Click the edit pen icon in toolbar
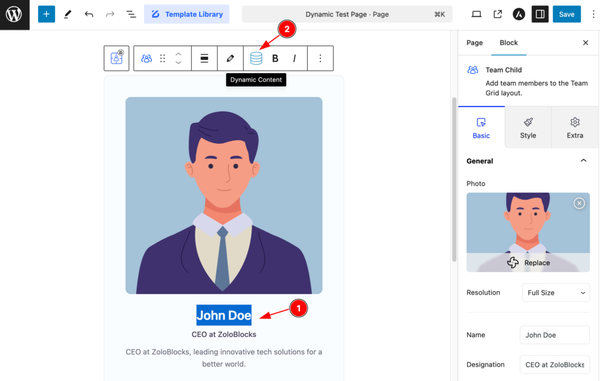This screenshot has height=381, width=600. pyautogui.click(x=230, y=58)
